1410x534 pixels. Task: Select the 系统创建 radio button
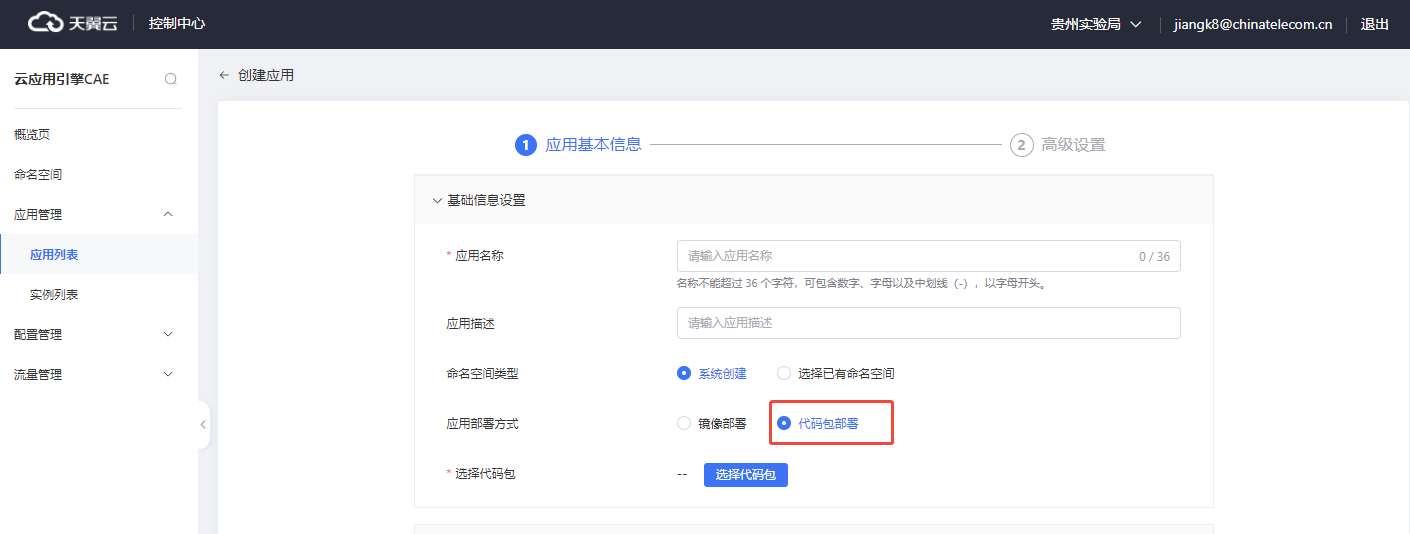click(x=684, y=373)
